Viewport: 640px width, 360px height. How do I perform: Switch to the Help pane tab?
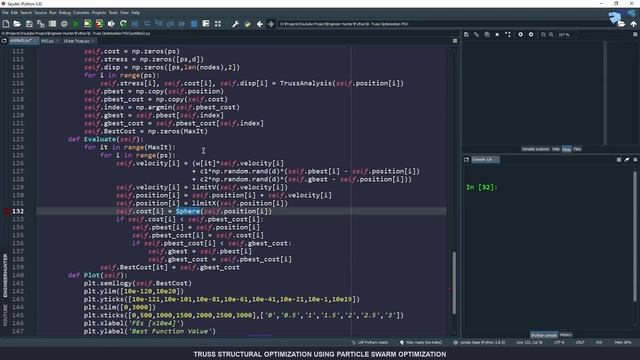coord(556,149)
